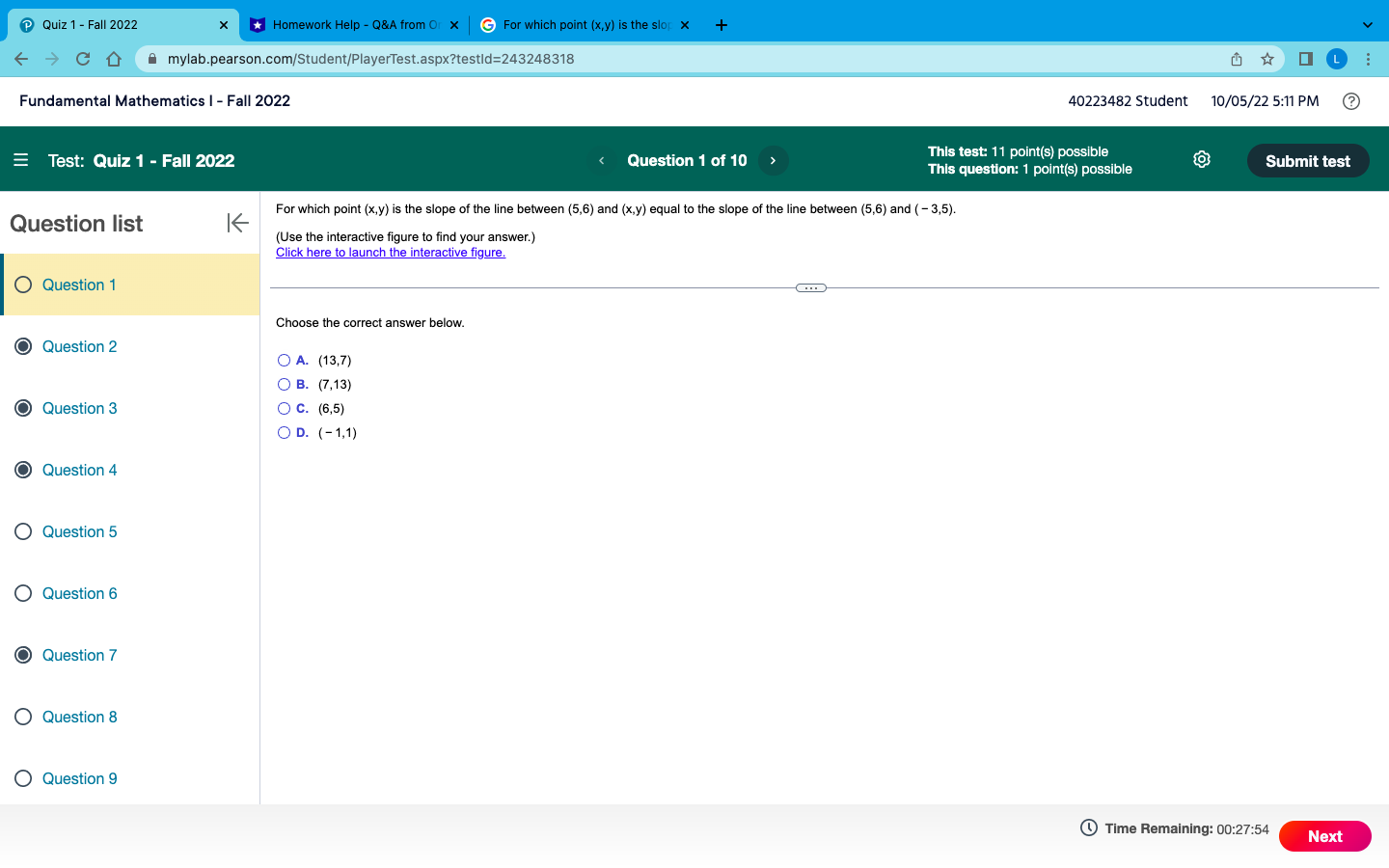The height and width of the screenshot is (868, 1389).
Task: Launch the interactive figure link
Action: (x=390, y=252)
